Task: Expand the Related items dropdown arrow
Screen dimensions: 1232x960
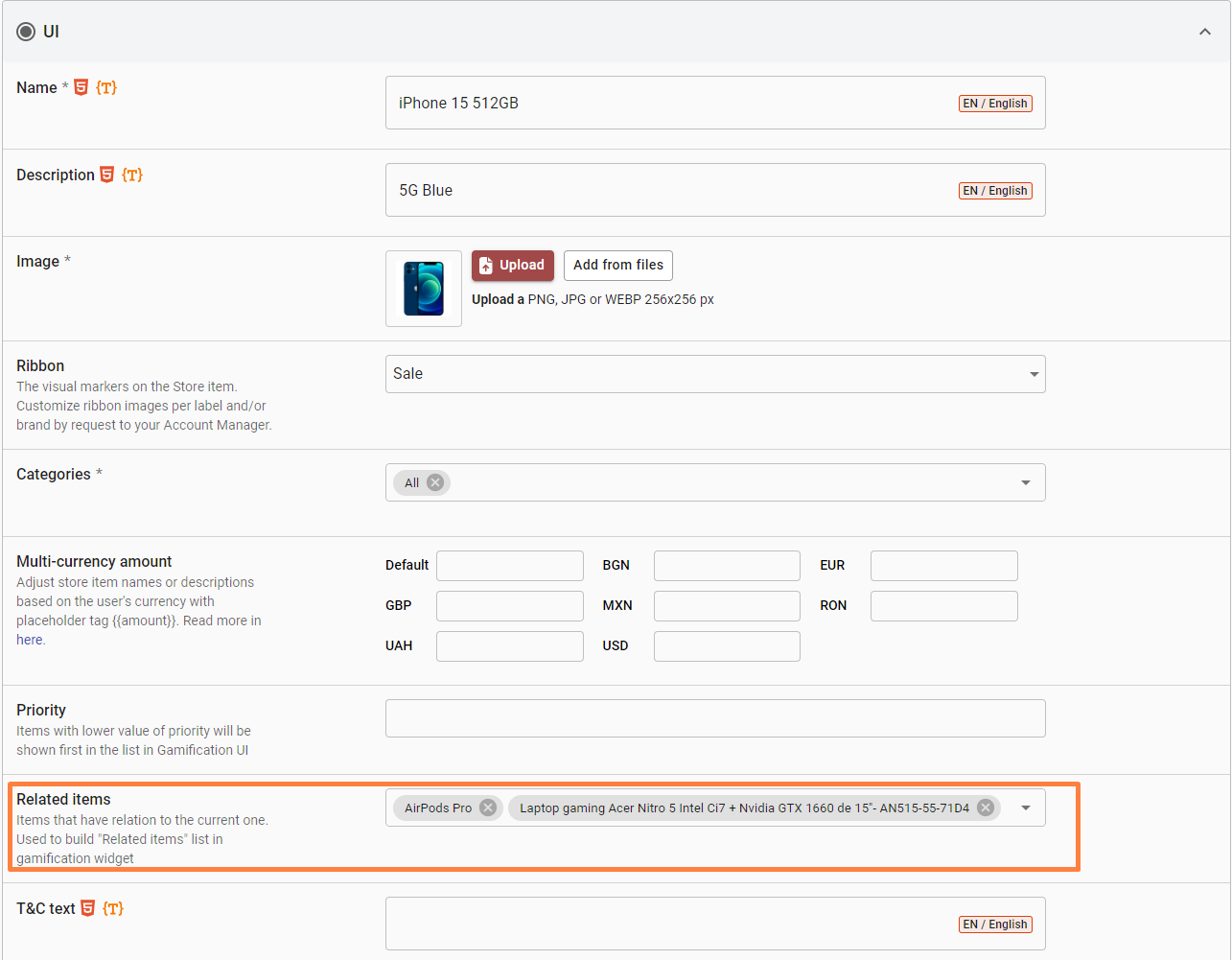Action: [x=1026, y=808]
